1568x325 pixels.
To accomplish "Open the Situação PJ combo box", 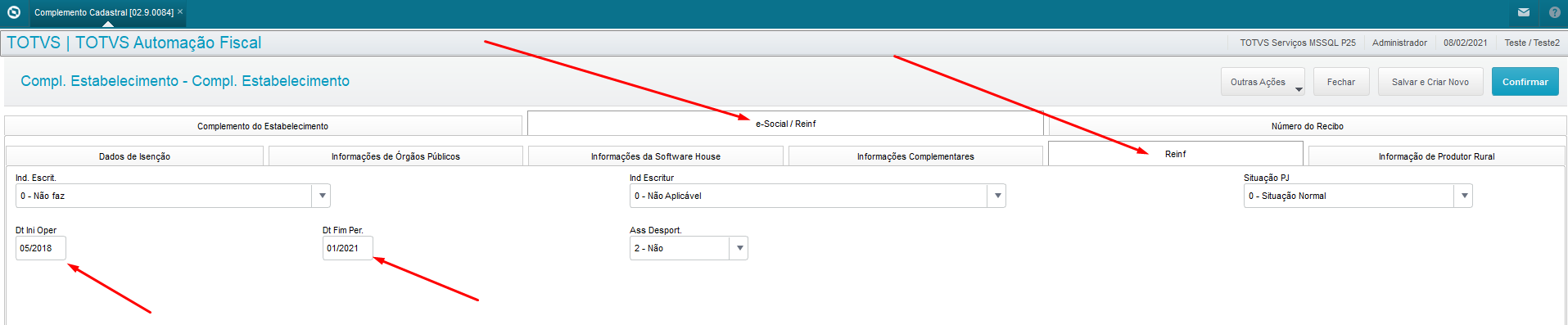I will 1358,196.
